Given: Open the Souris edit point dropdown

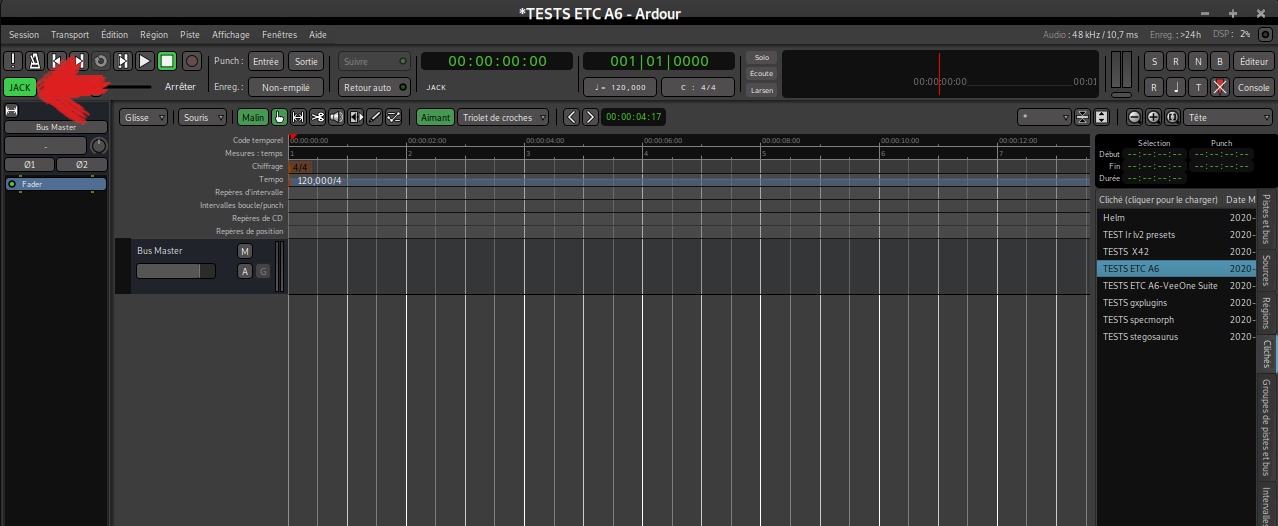Looking at the screenshot, I should click(x=202, y=117).
